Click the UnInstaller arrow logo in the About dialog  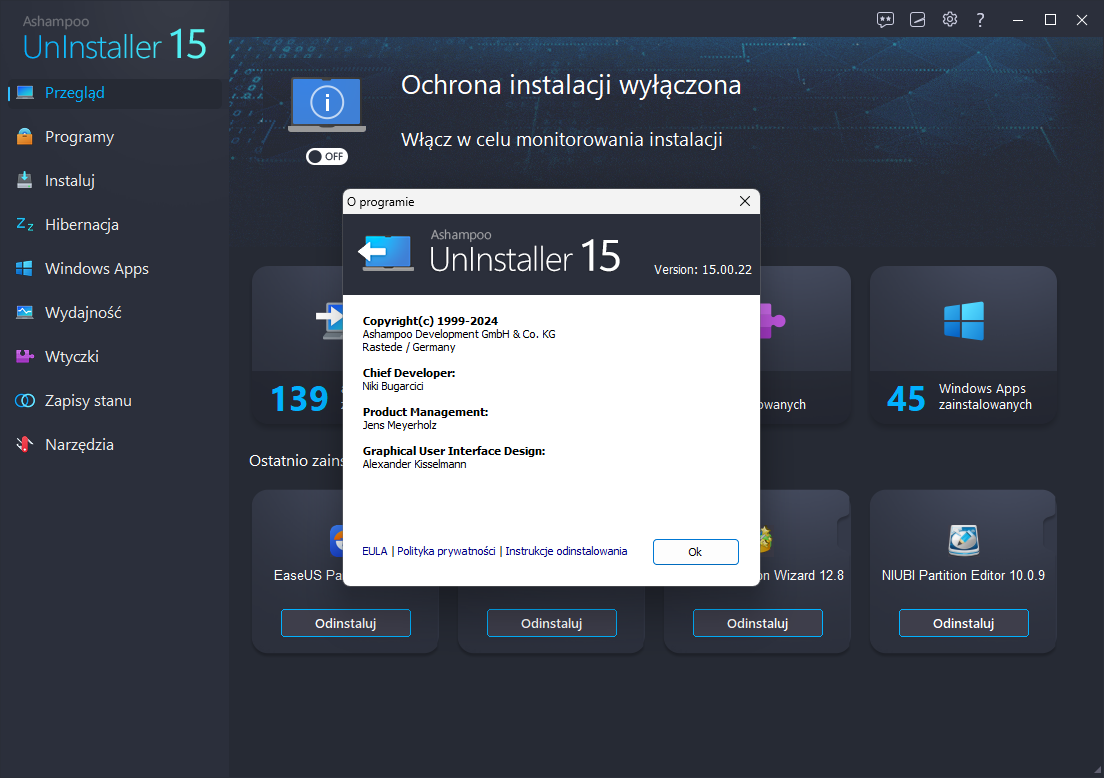[x=385, y=253]
